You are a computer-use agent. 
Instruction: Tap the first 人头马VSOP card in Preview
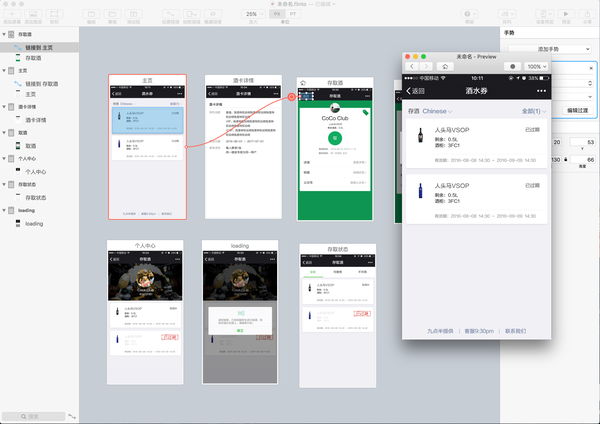476,144
